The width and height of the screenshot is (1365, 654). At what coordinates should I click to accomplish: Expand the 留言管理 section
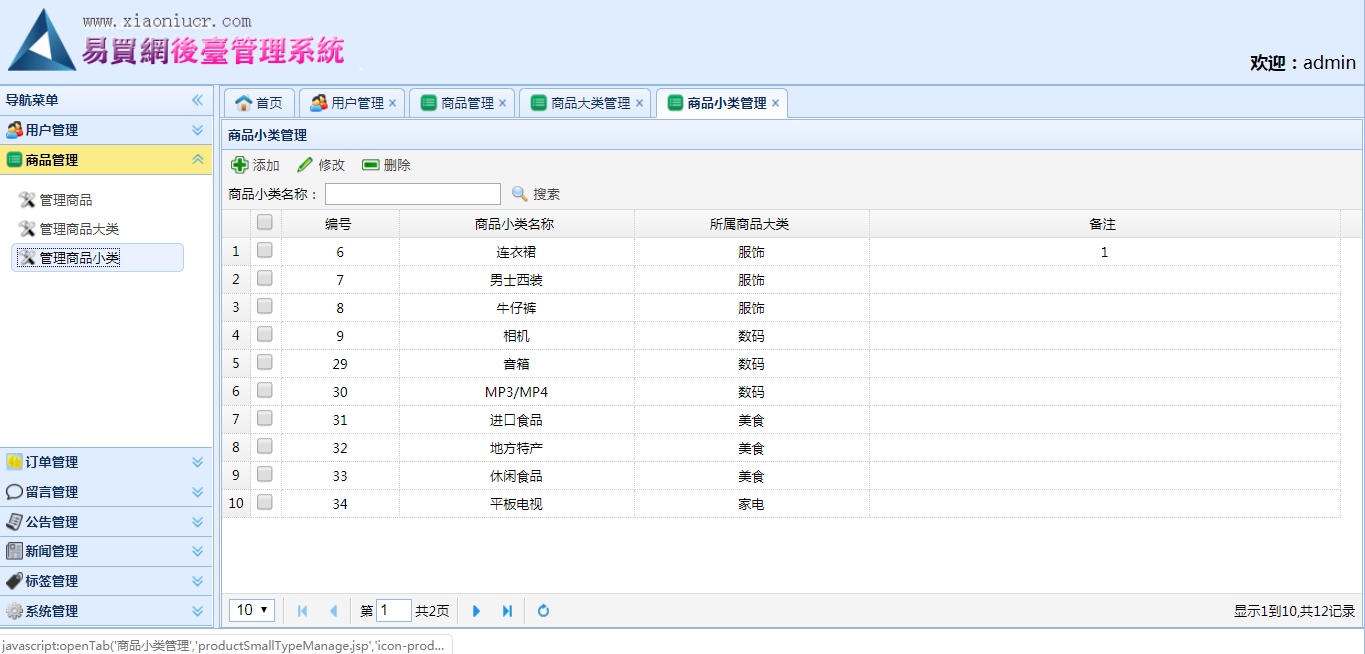tap(197, 492)
